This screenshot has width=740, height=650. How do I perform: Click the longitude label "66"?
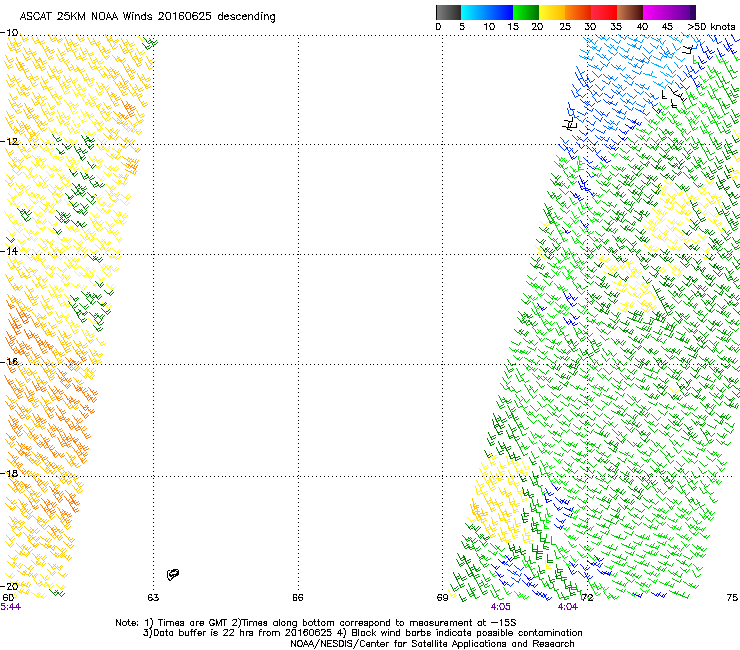coord(297,597)
